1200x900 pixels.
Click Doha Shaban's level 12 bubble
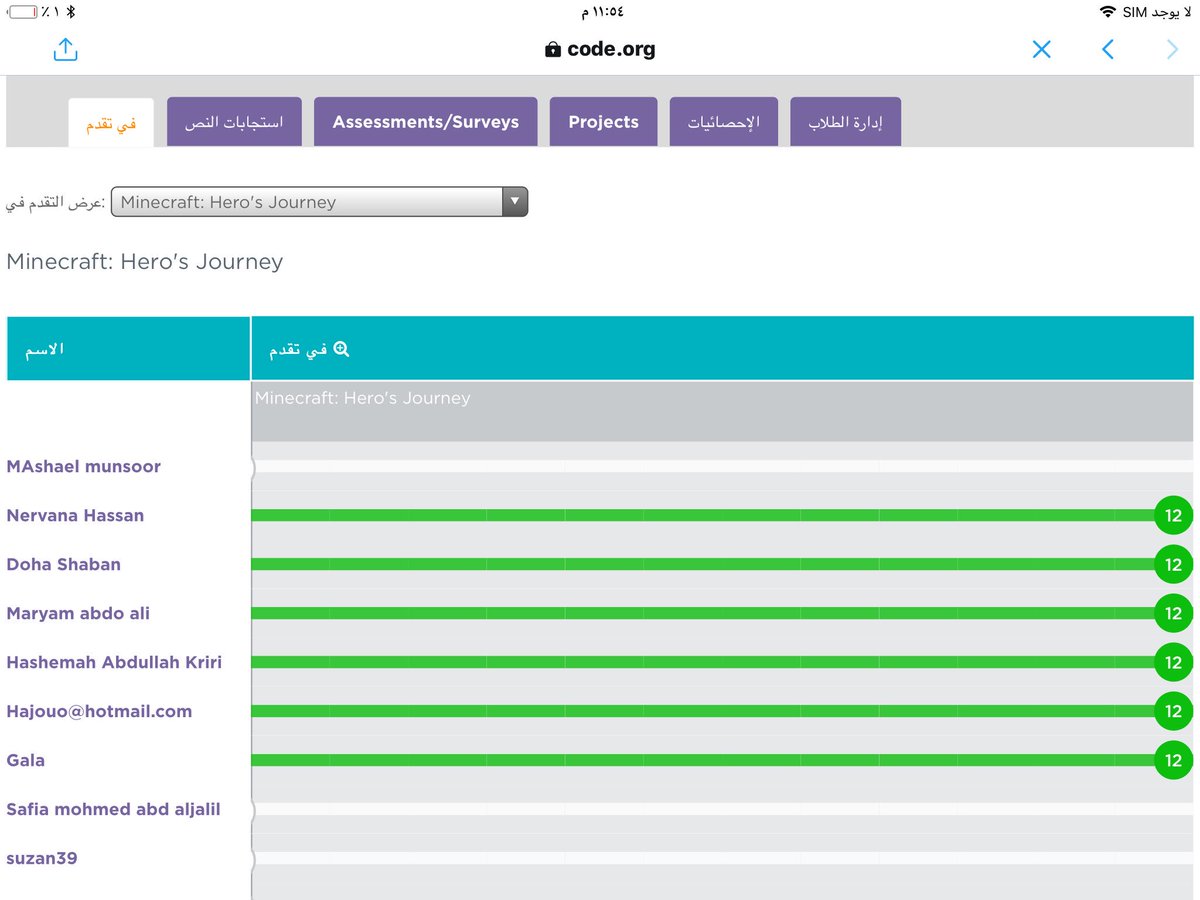pyautogui.click(x=1173, y=564)
